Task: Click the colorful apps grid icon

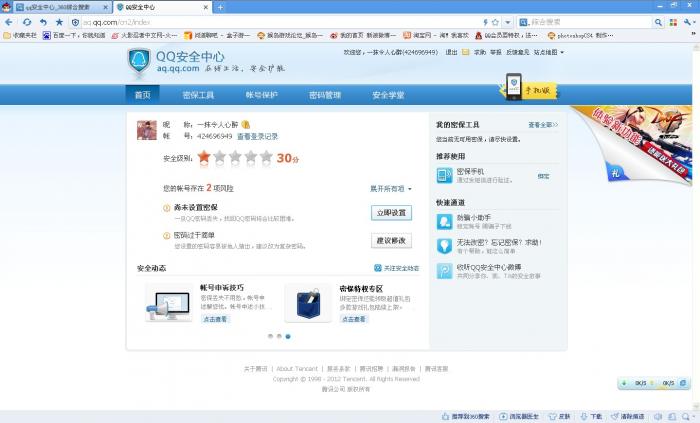Action: (x=673, y=22)
